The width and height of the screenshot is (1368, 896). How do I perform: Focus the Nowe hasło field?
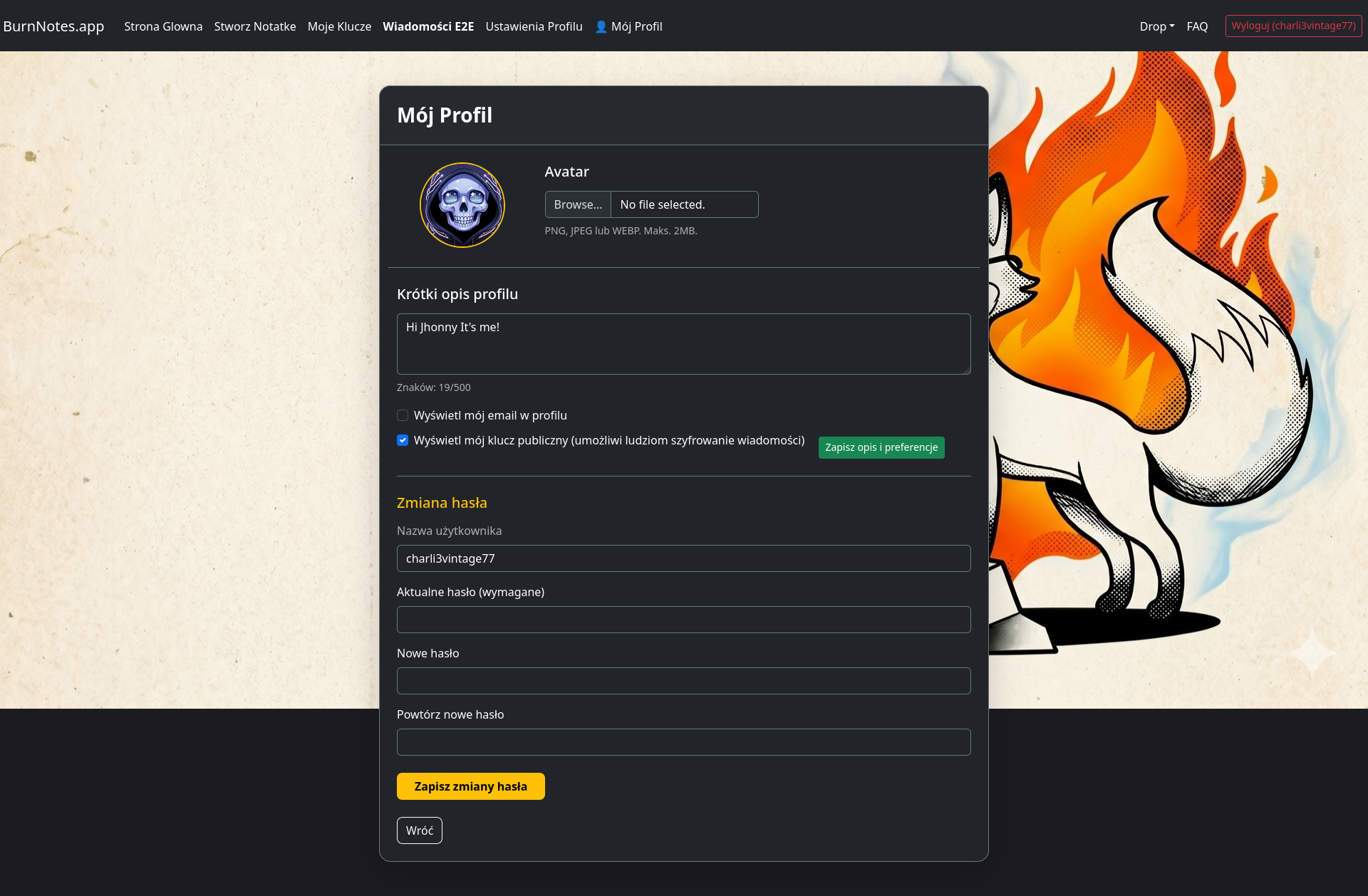[x=684, y=681]
